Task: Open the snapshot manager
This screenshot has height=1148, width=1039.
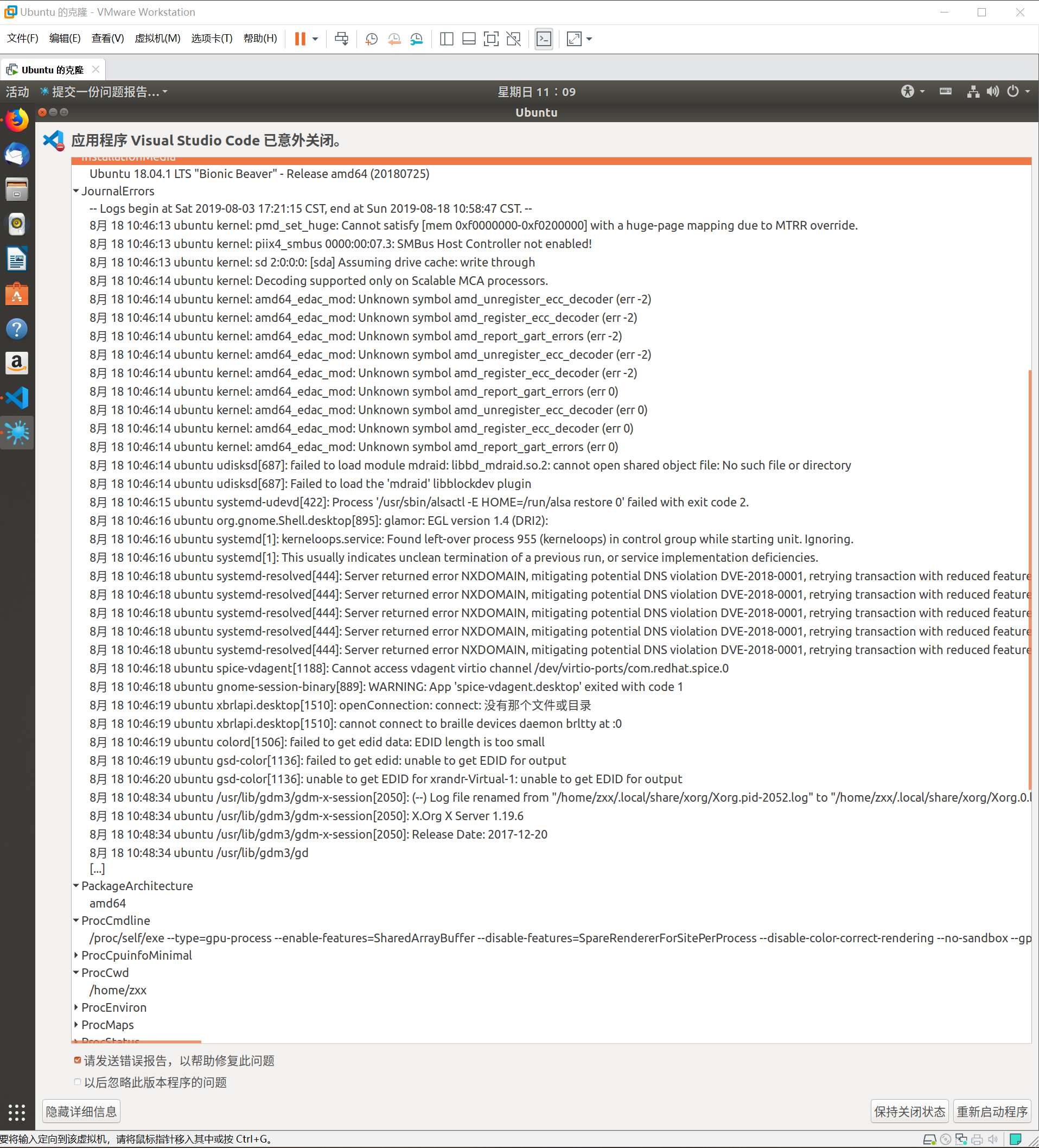Action: (416, 39)
